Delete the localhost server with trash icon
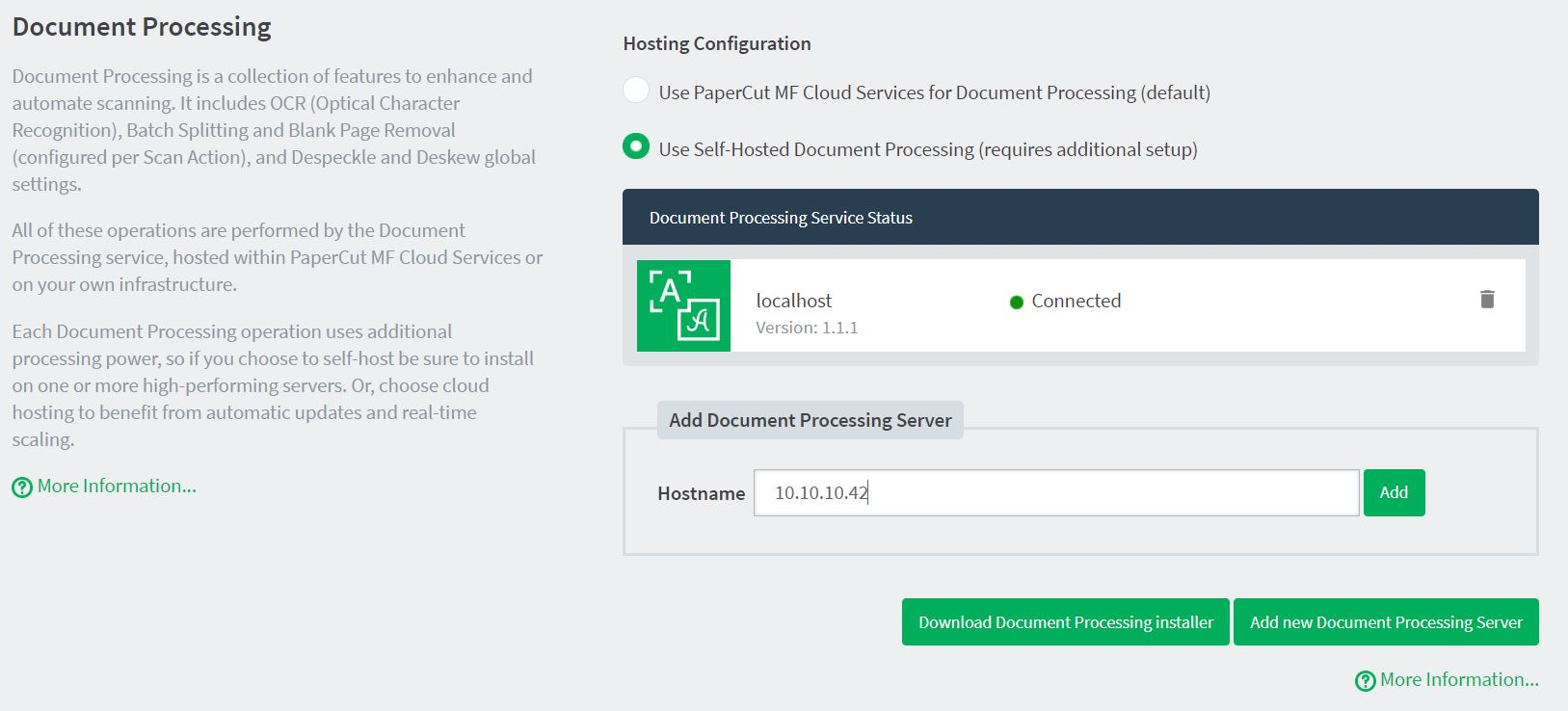The width and height of the screenshot is (1568, 711). pos(1487,300)
